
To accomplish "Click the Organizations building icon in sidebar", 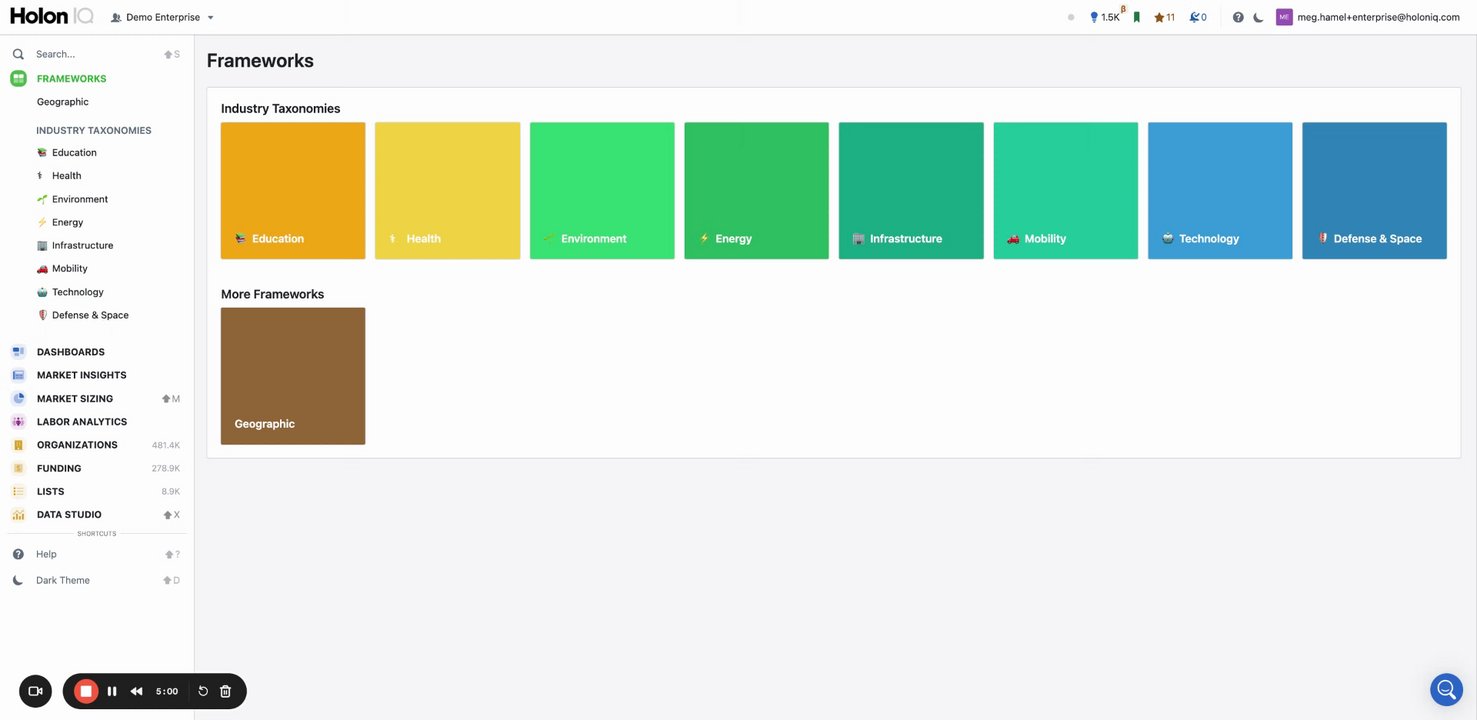I will pos(18,445).
